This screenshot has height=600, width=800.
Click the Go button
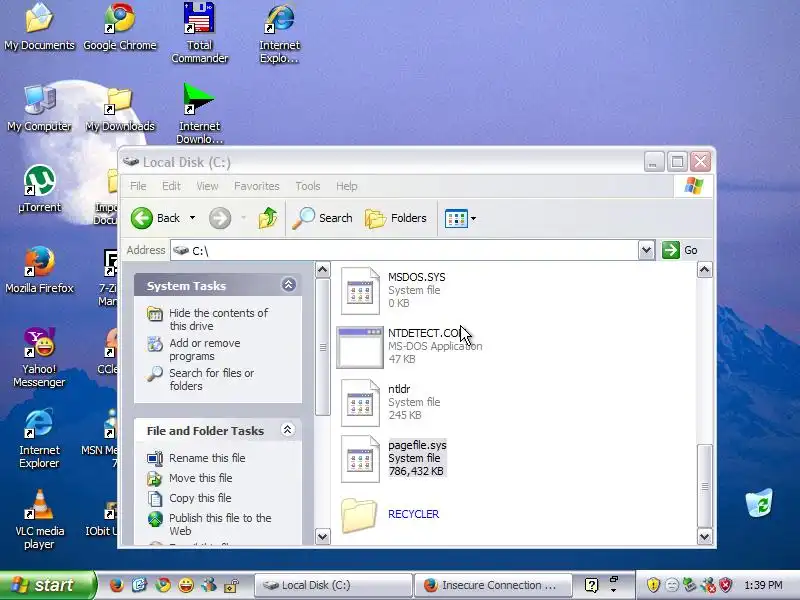point(680,250)
